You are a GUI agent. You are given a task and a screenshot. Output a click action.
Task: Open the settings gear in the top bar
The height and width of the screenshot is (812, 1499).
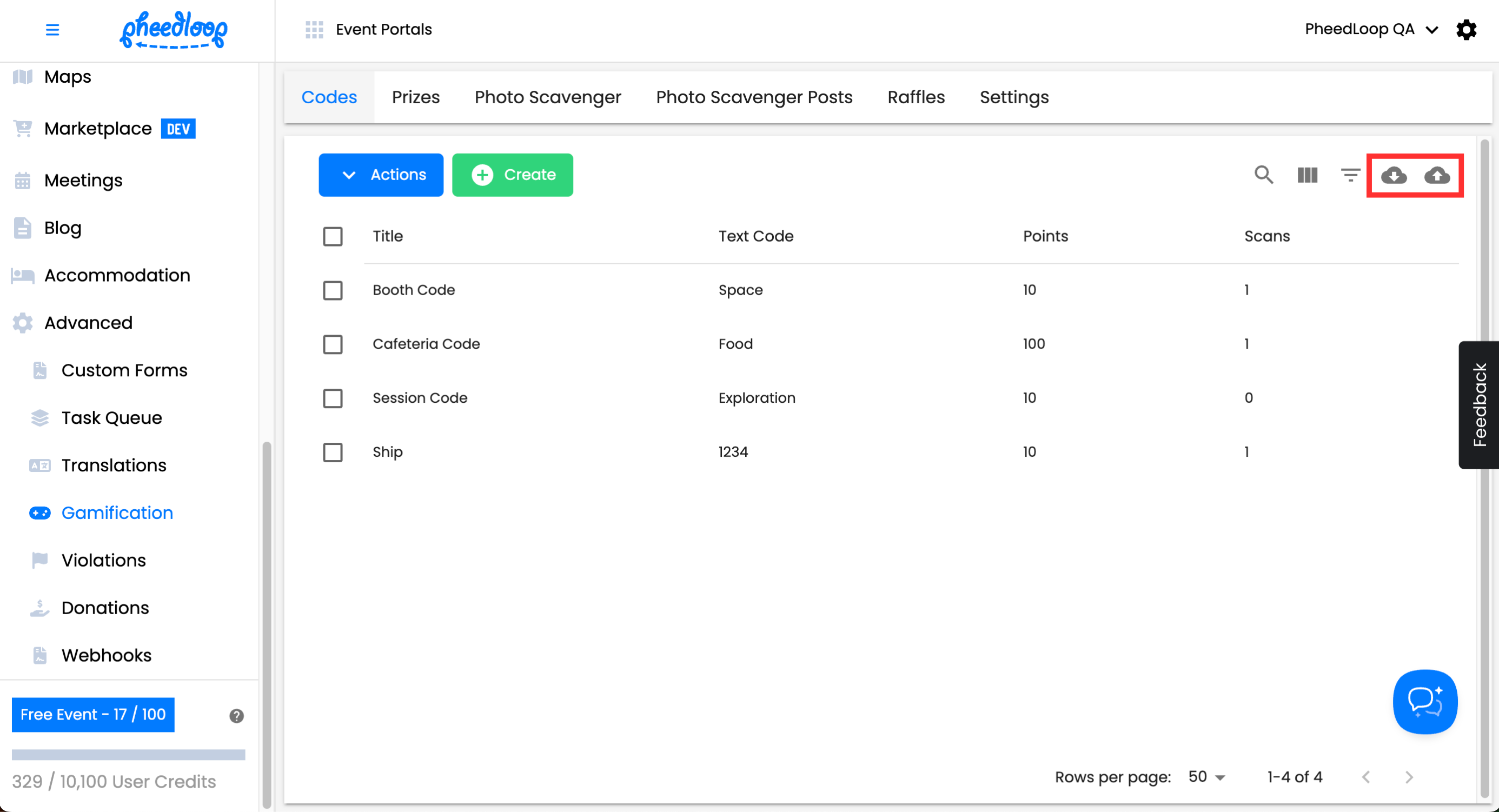pos(1466,30)
